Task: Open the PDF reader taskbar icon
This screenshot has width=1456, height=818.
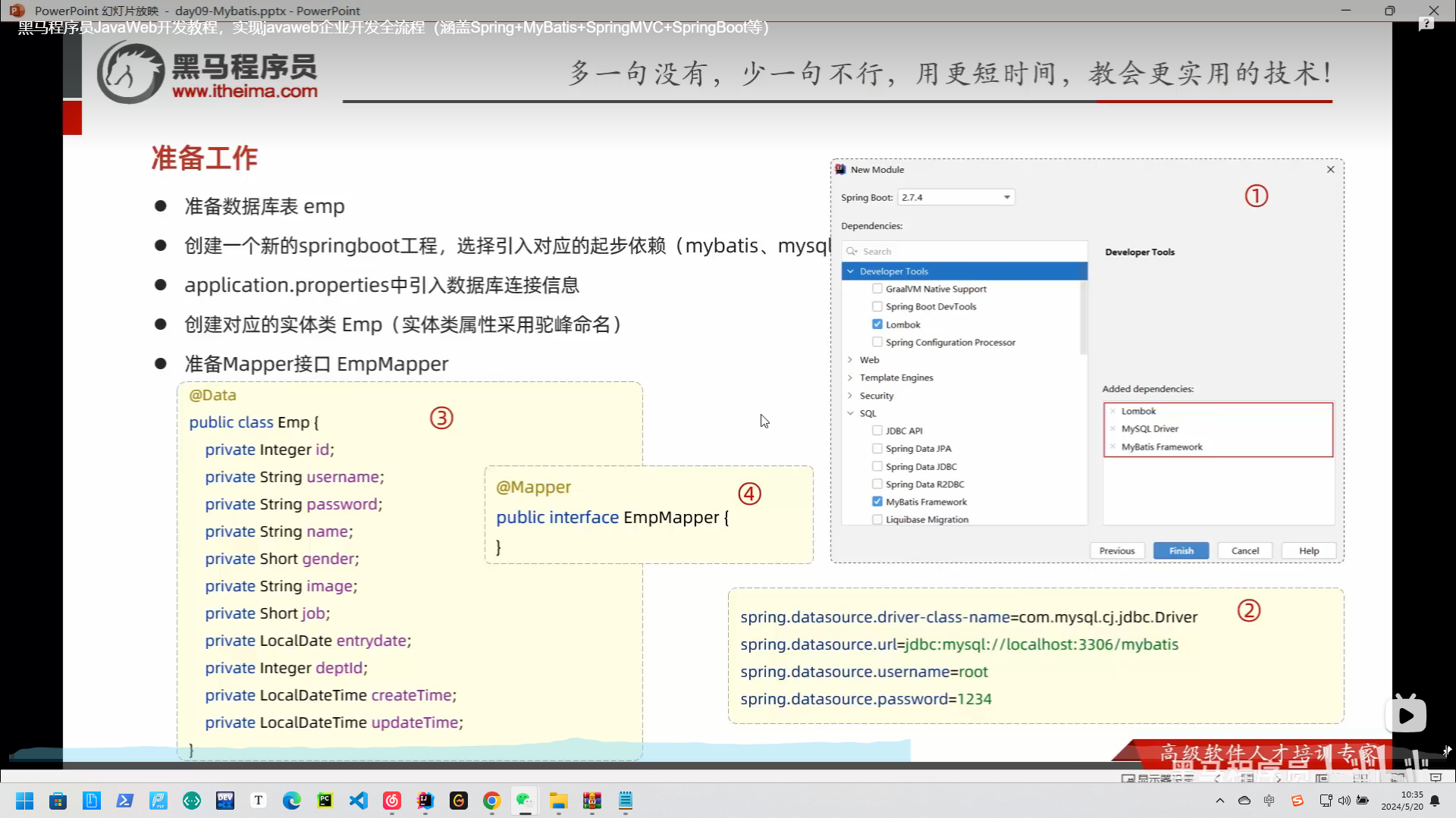Action: point(158,801)
